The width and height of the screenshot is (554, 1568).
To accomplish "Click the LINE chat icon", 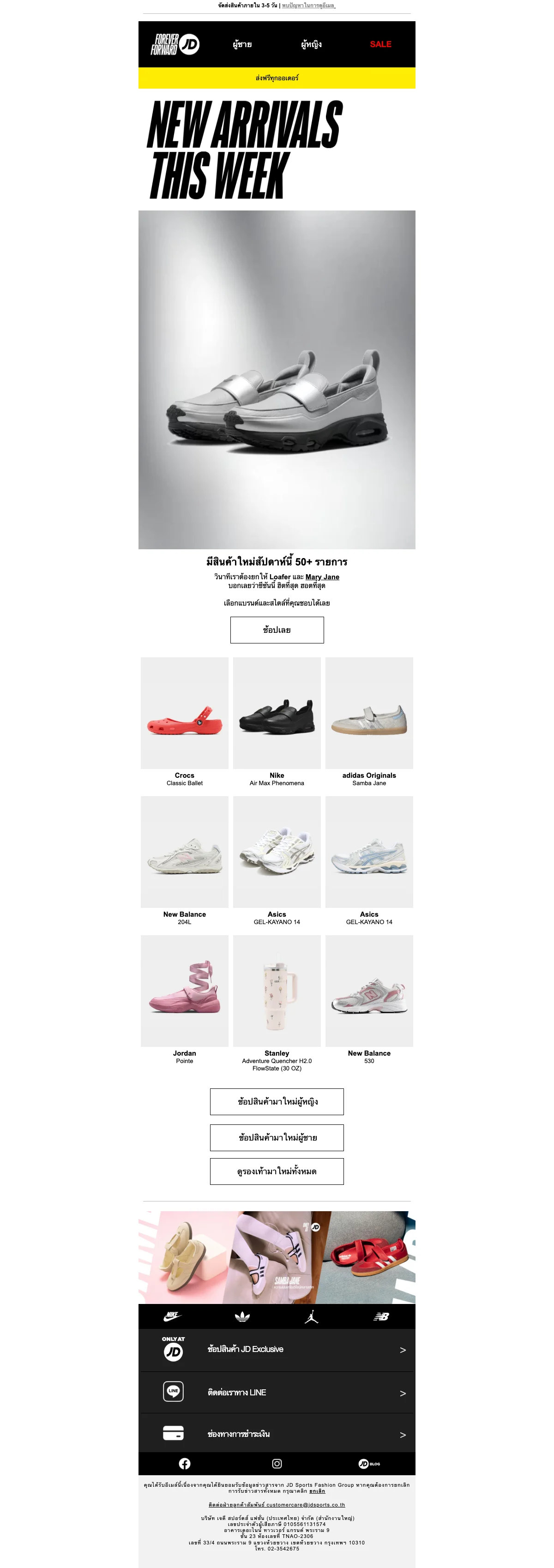I will point(174,1391).
